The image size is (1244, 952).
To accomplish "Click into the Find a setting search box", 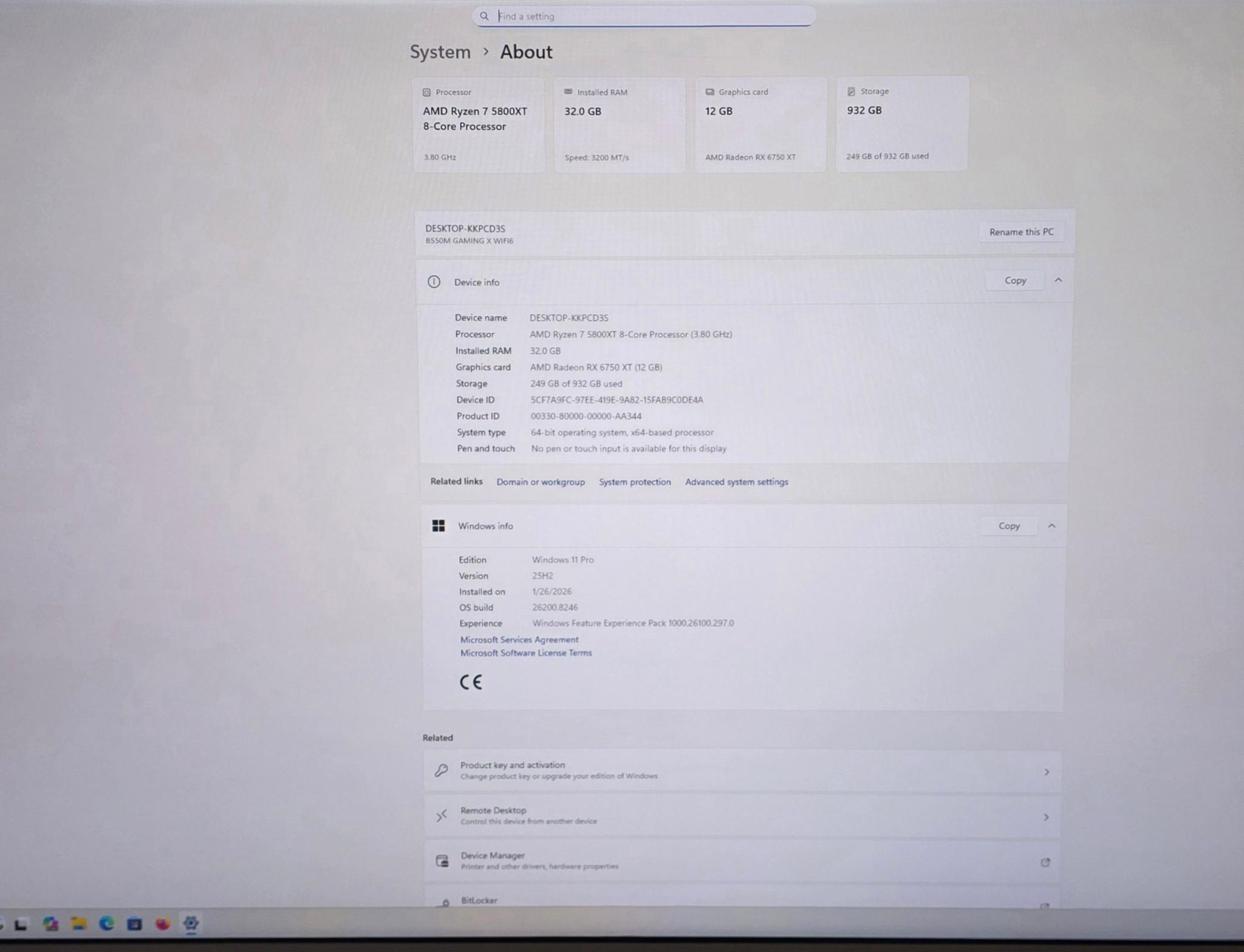I will (x=644, y=16).
